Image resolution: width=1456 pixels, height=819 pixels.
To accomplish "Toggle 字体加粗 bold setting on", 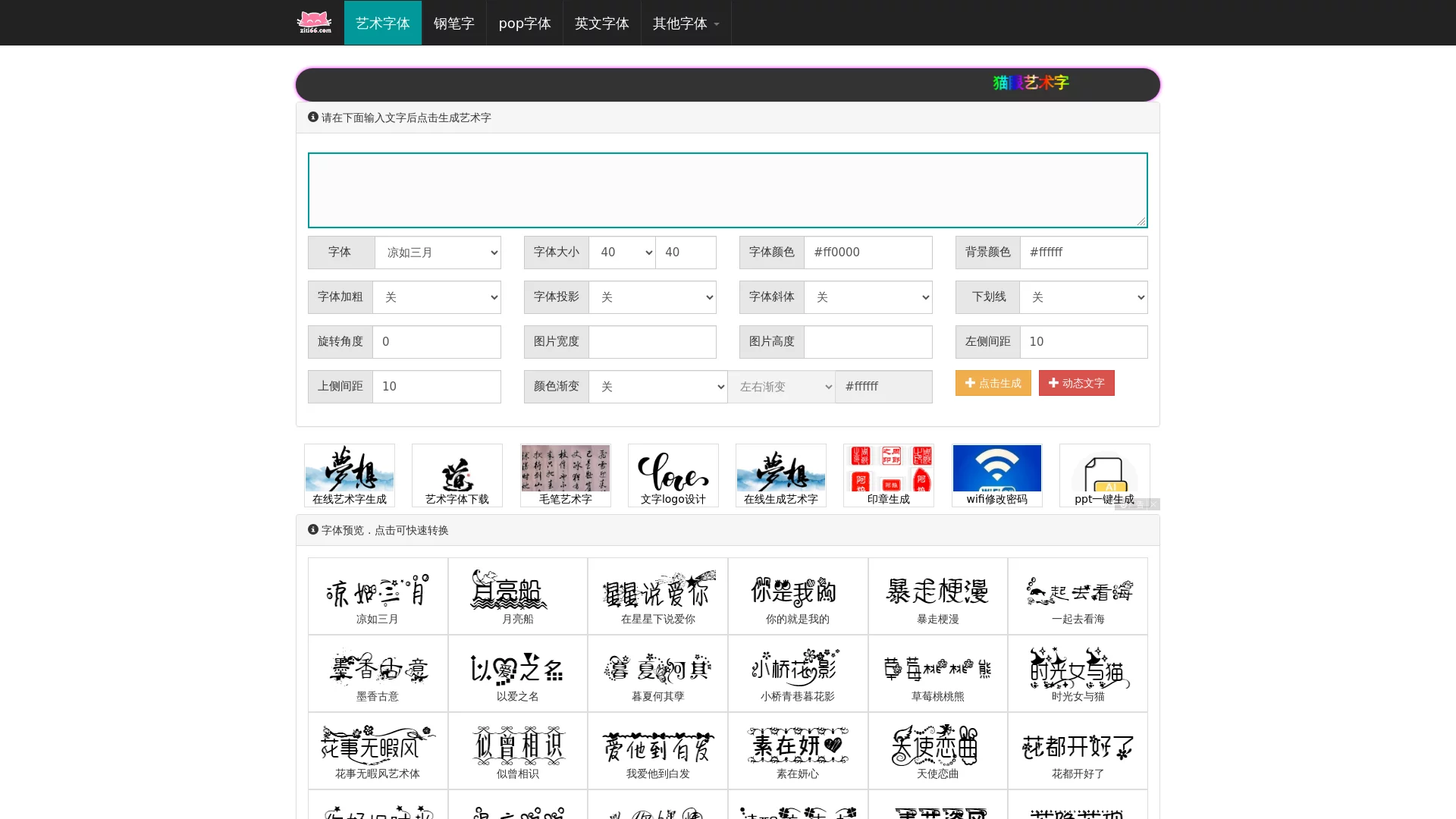I will pyautogui.click(x=437, y=297).
